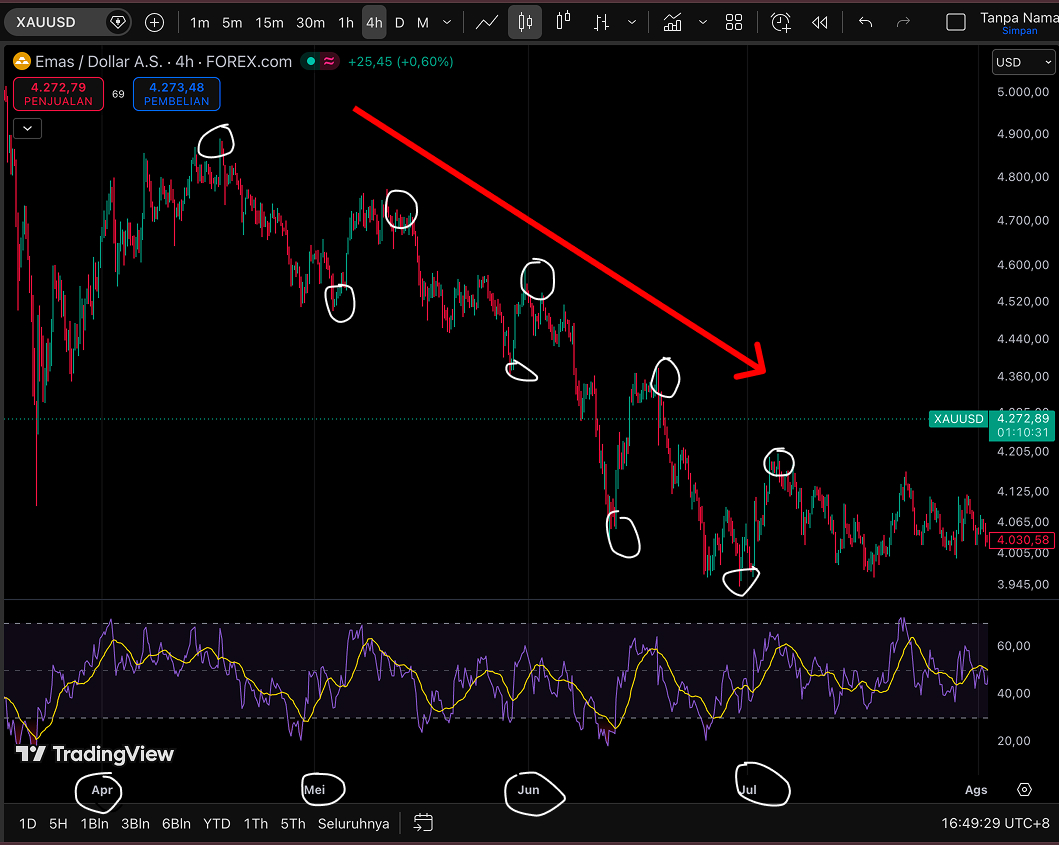The width and height of the screenshot is (1059, 845).
Task: Open the chart settings gear icon
Action: (1025, 790)
